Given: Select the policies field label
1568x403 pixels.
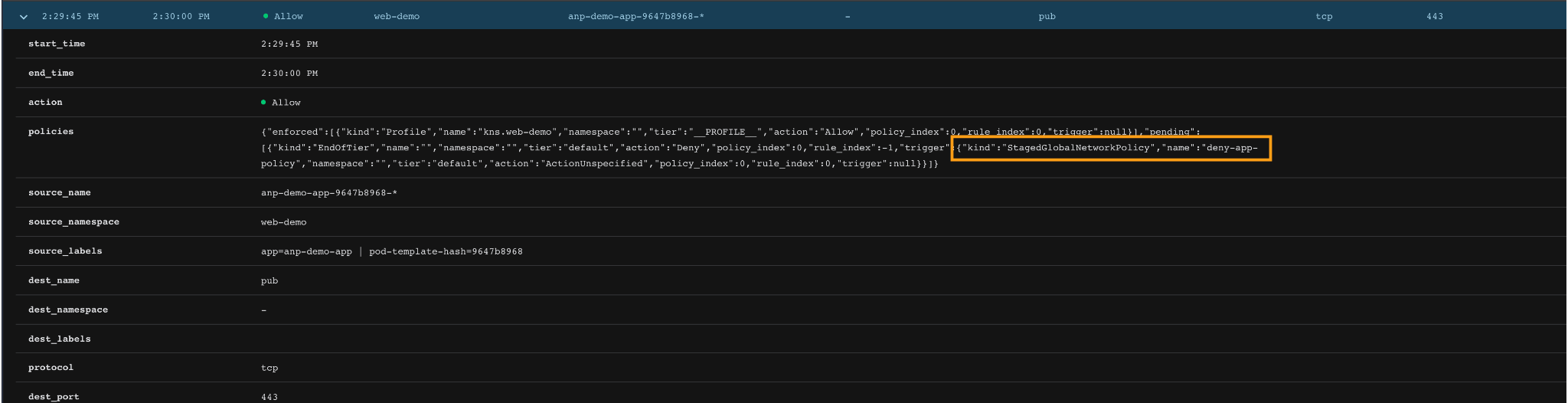Looking at the screenshot, I should click(51, 132).
